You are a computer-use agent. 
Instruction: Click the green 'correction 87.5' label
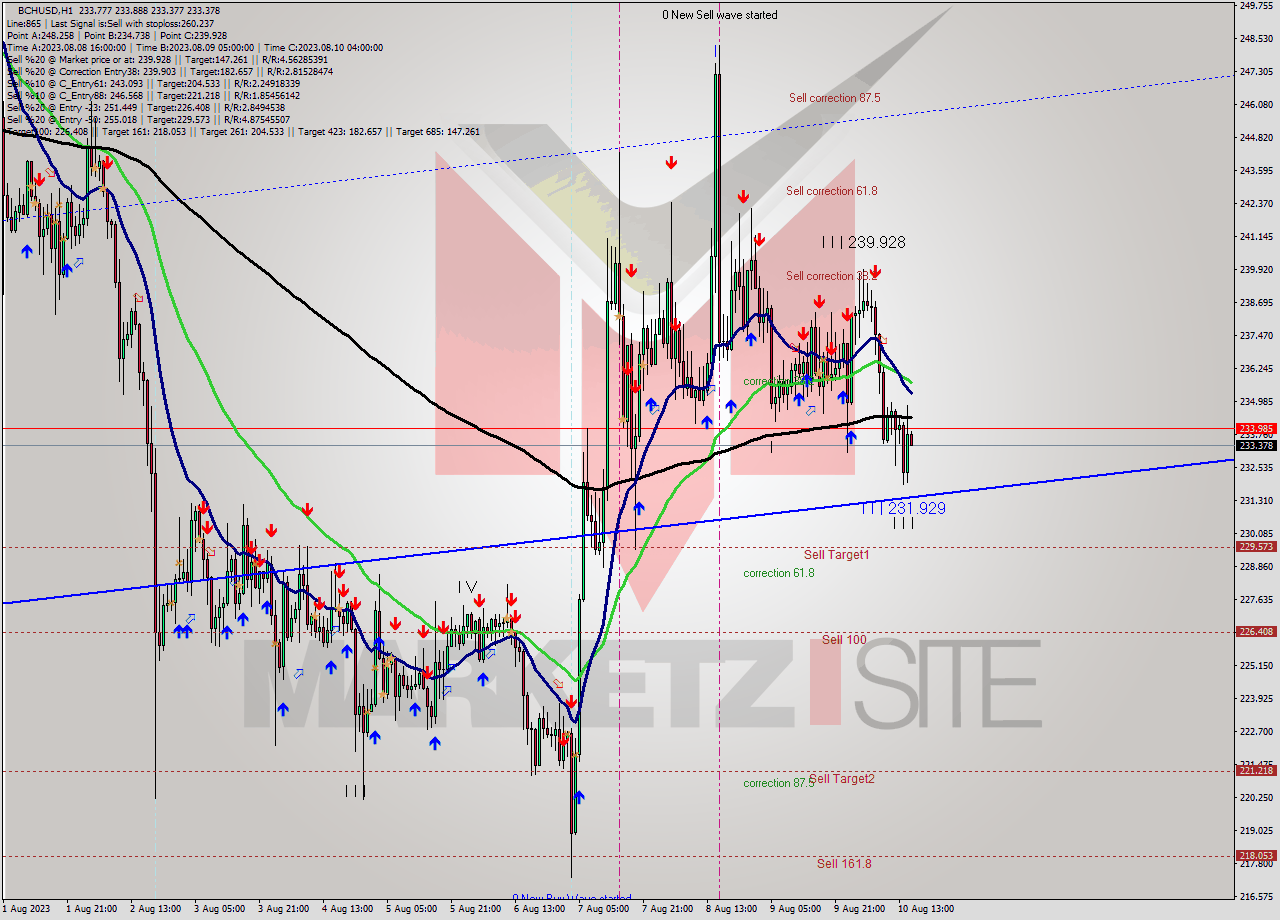[x=778, y=783]
